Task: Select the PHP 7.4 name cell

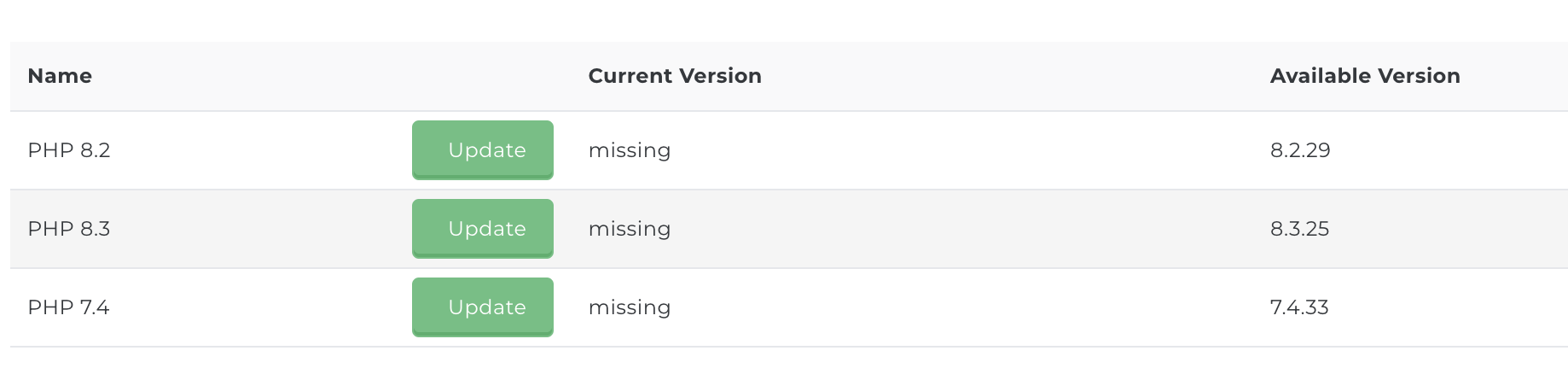Action: coord(68,307)
